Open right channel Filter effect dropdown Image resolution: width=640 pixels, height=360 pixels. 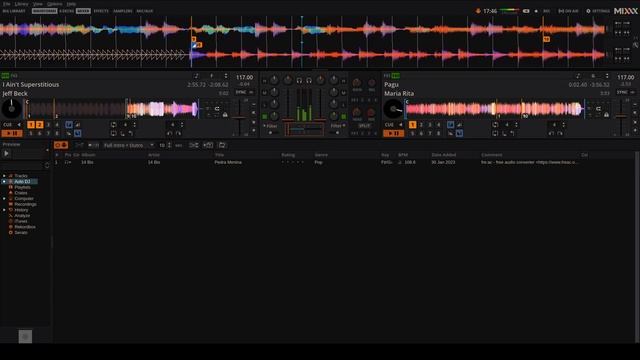[338, 126]
